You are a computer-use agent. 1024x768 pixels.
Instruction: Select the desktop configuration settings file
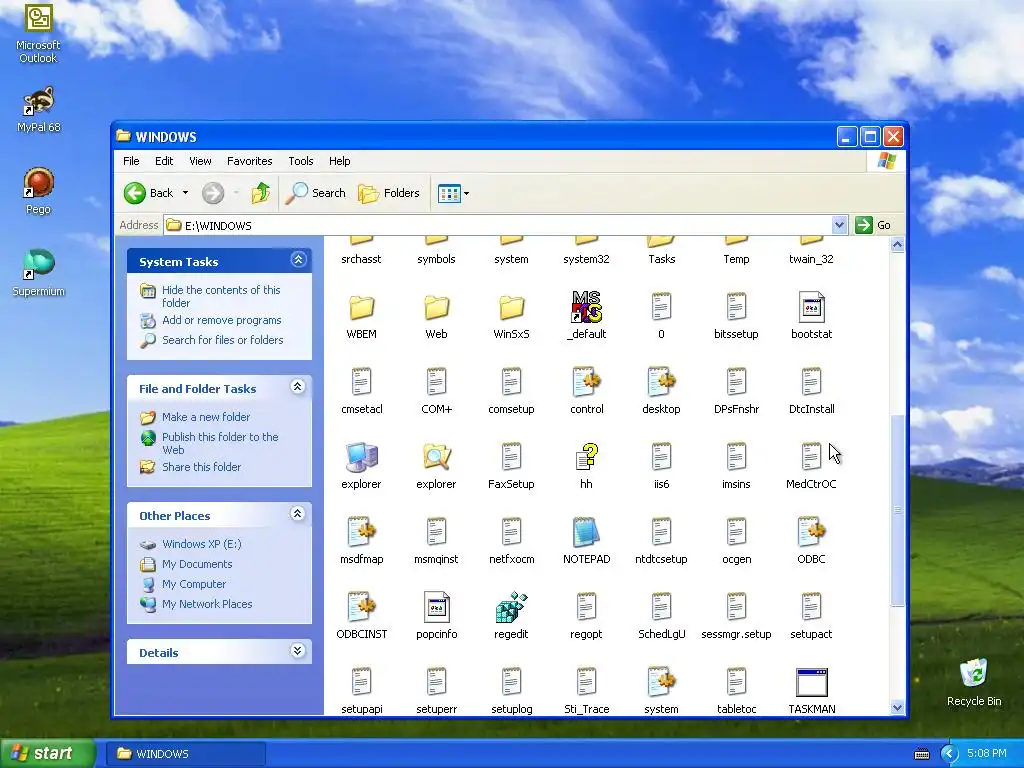pyautogui.click(x=662, y=382)
